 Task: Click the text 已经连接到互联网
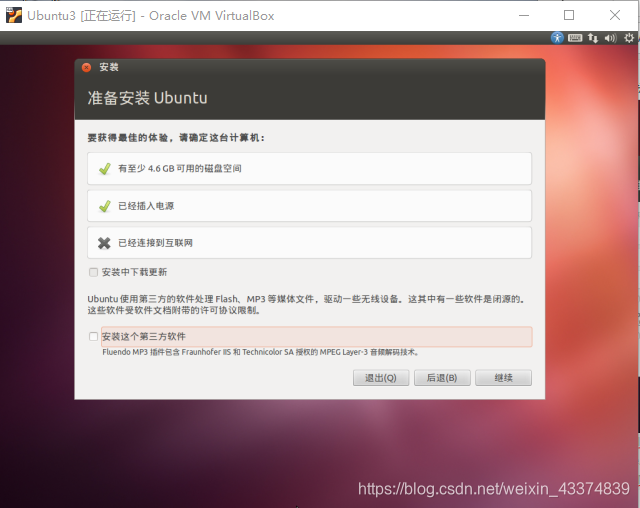click(x=156, y=243)
